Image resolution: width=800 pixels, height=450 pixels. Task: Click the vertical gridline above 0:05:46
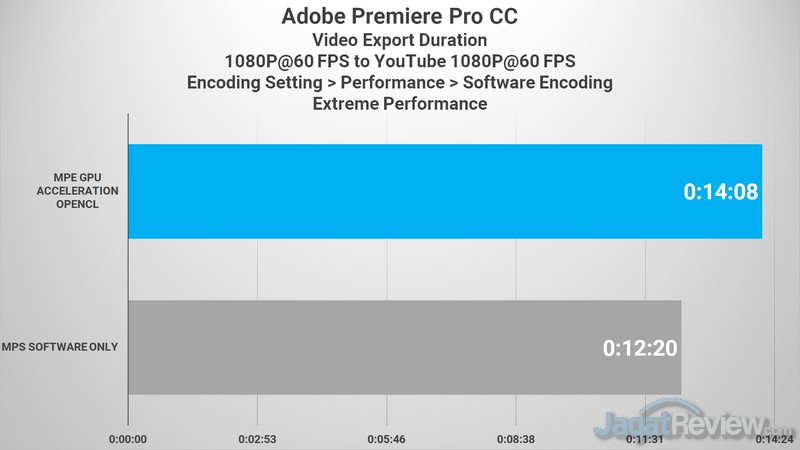(x=387, y=270)
